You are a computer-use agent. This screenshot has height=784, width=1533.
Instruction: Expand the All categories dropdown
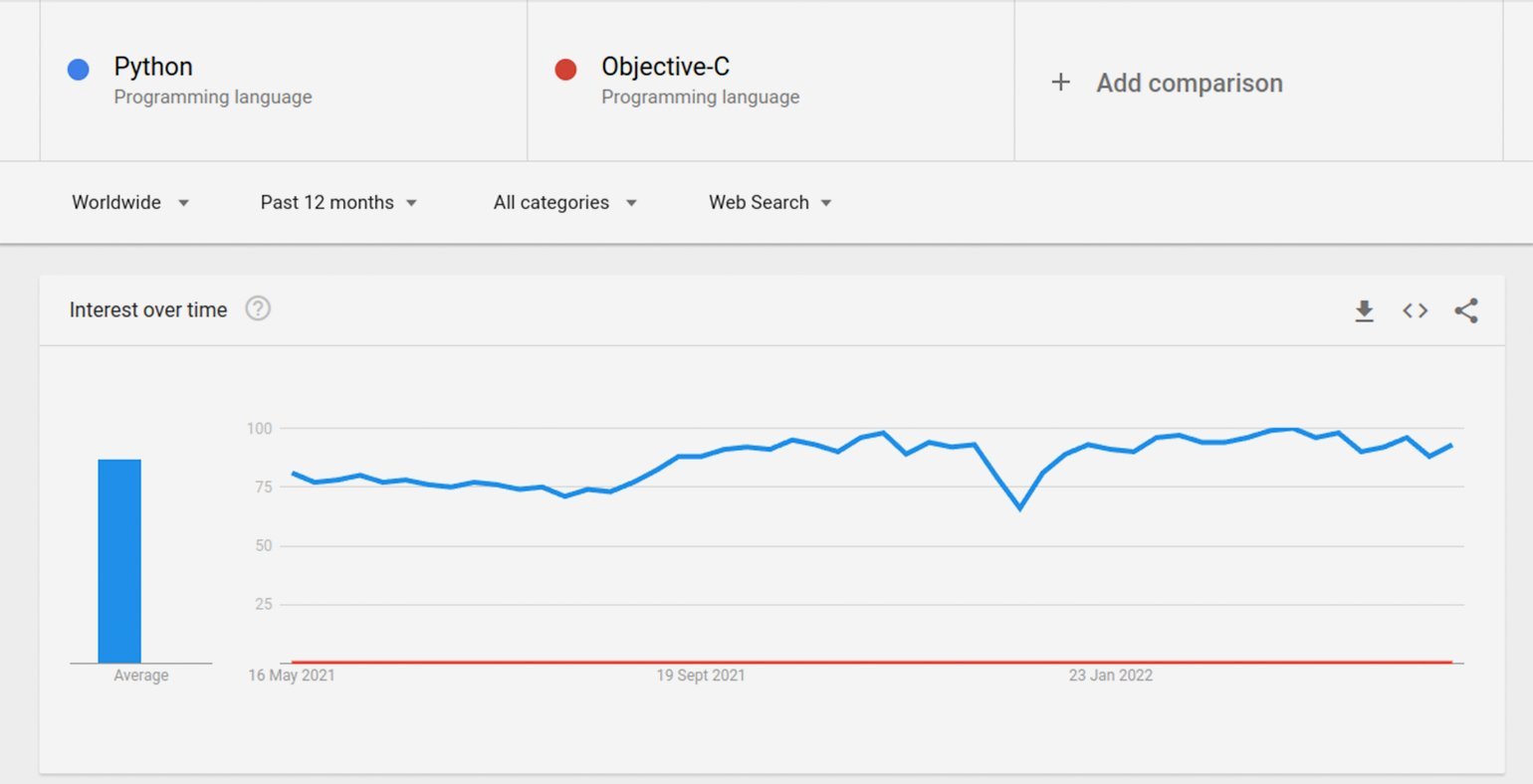click(x=564, y=202)
